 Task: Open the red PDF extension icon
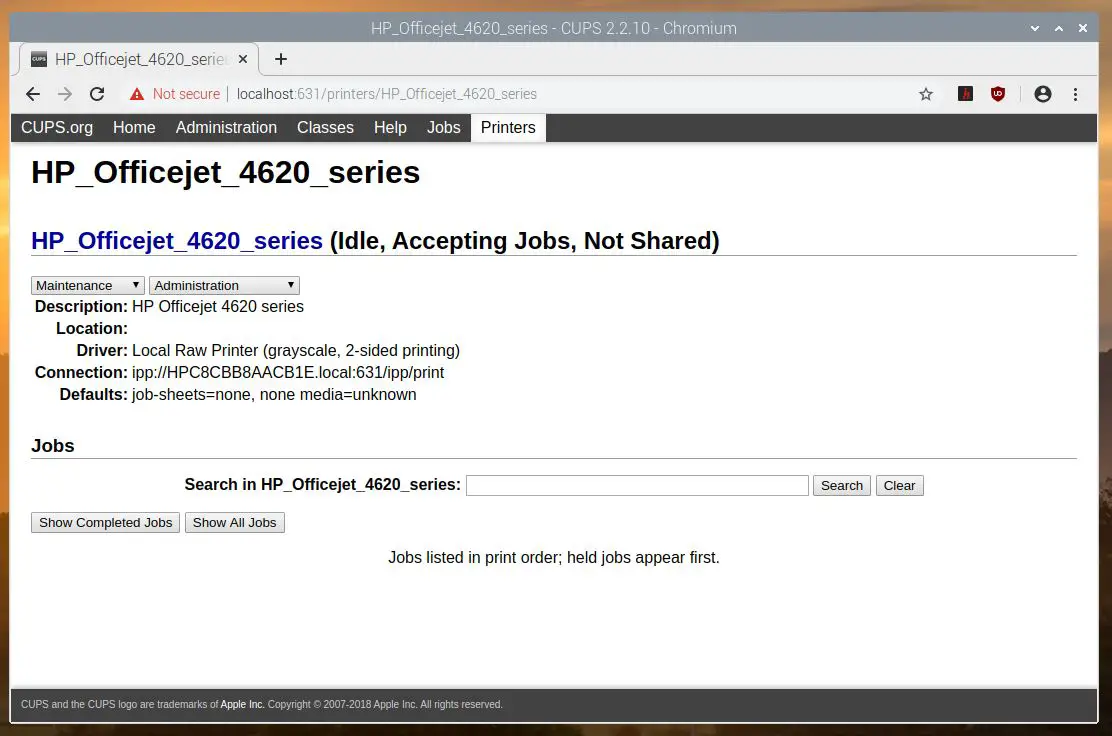click(x=965, y=94)
